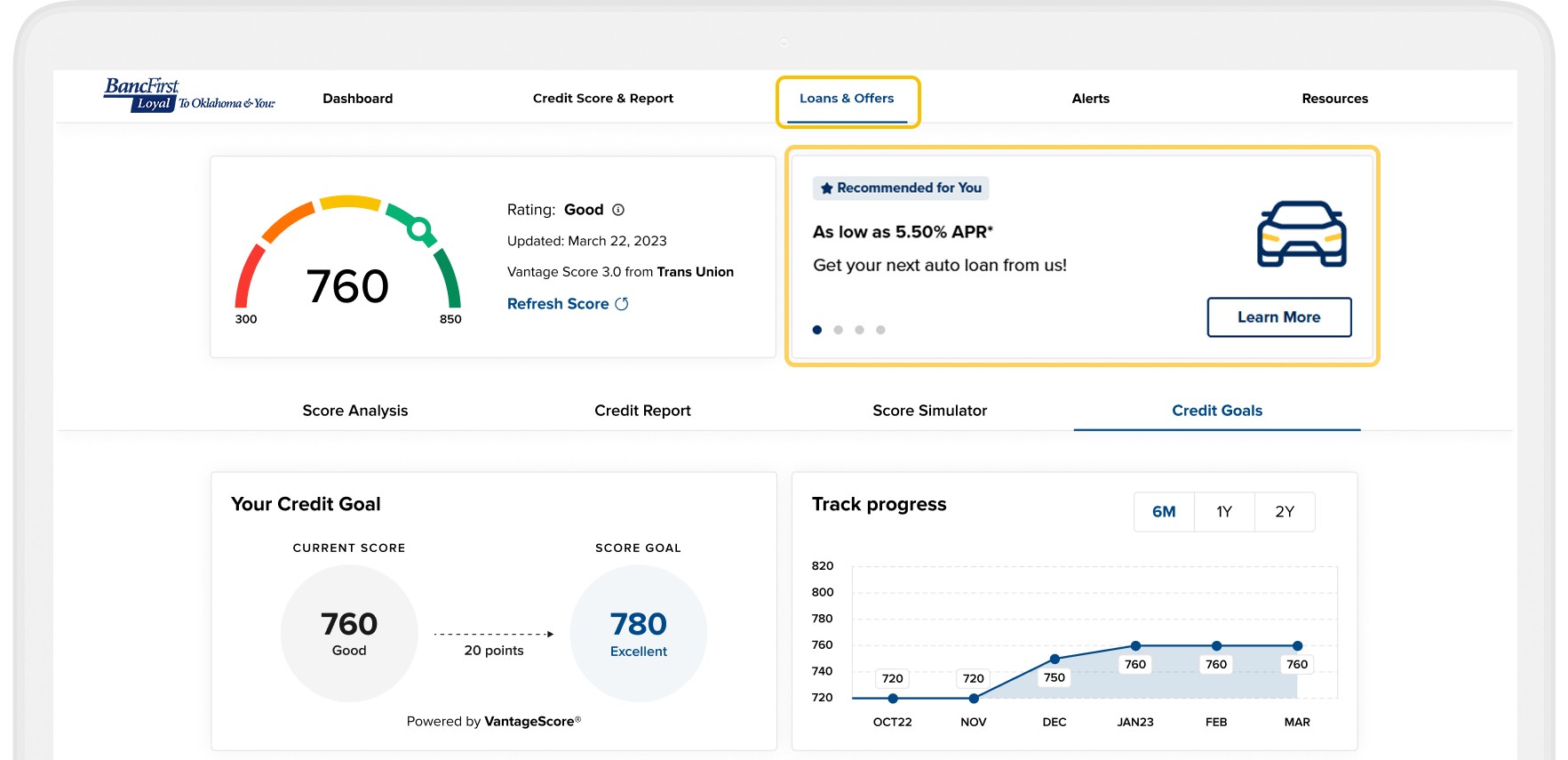This screenshot has height=760, width=1568.
Task: Select the second carousel dot
Action: (x=839, y=330)
